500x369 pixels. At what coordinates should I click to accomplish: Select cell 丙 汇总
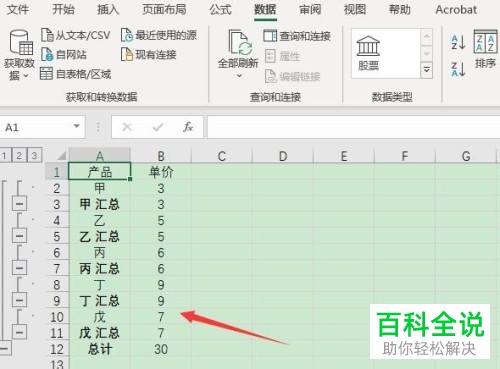coord(99,268)
